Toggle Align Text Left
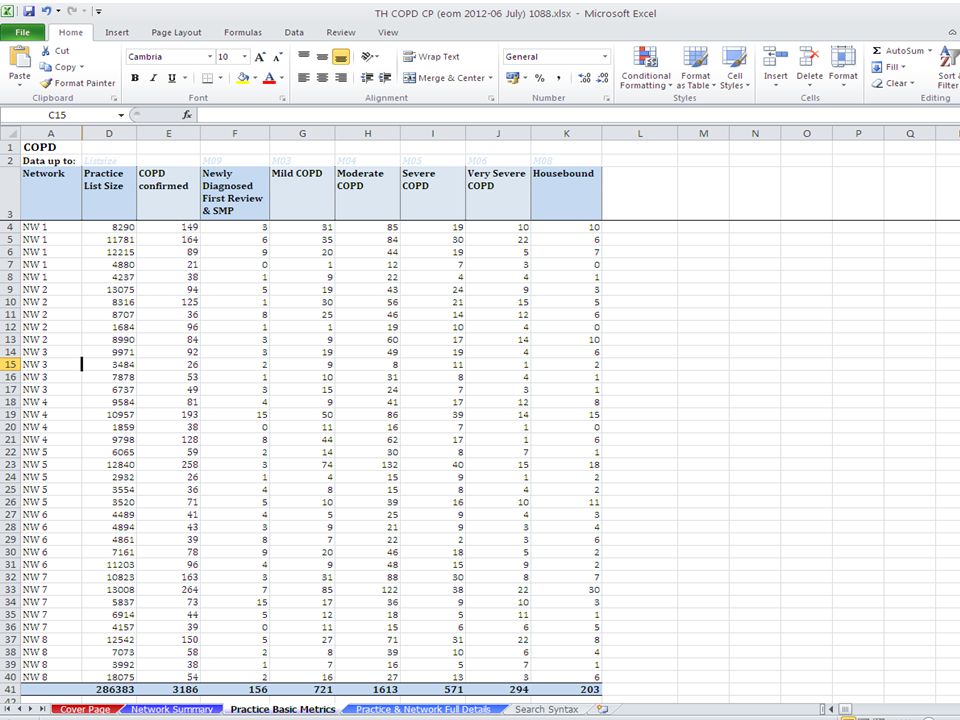This screenshot has height=720, width=960. coord(304,78)
